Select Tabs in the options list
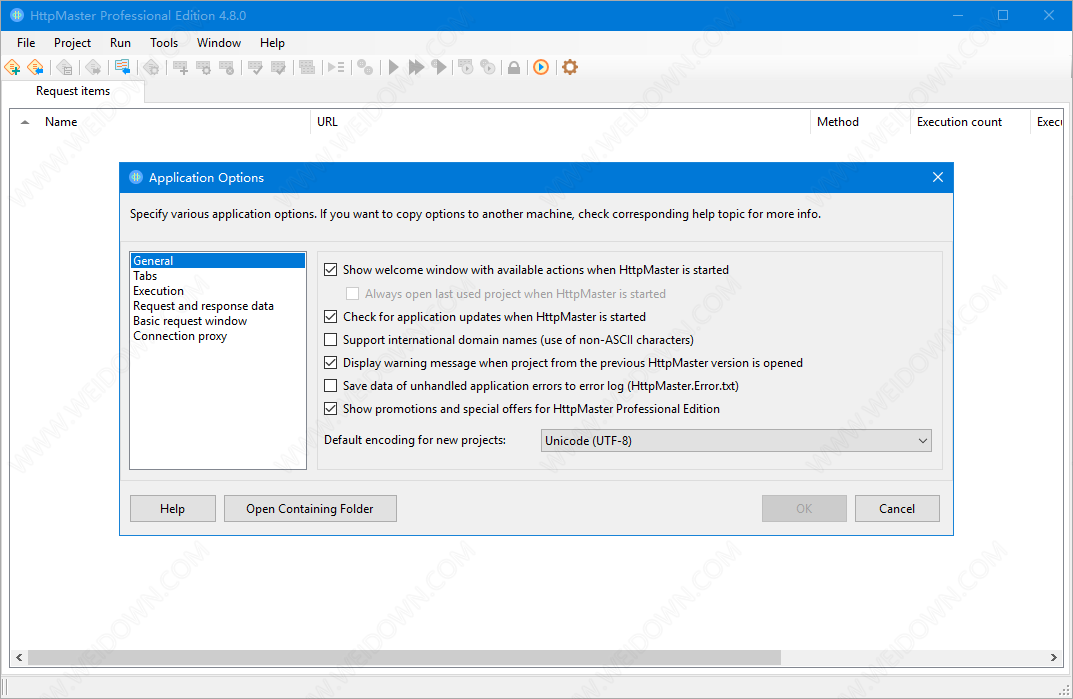 [x=218, y=276]
